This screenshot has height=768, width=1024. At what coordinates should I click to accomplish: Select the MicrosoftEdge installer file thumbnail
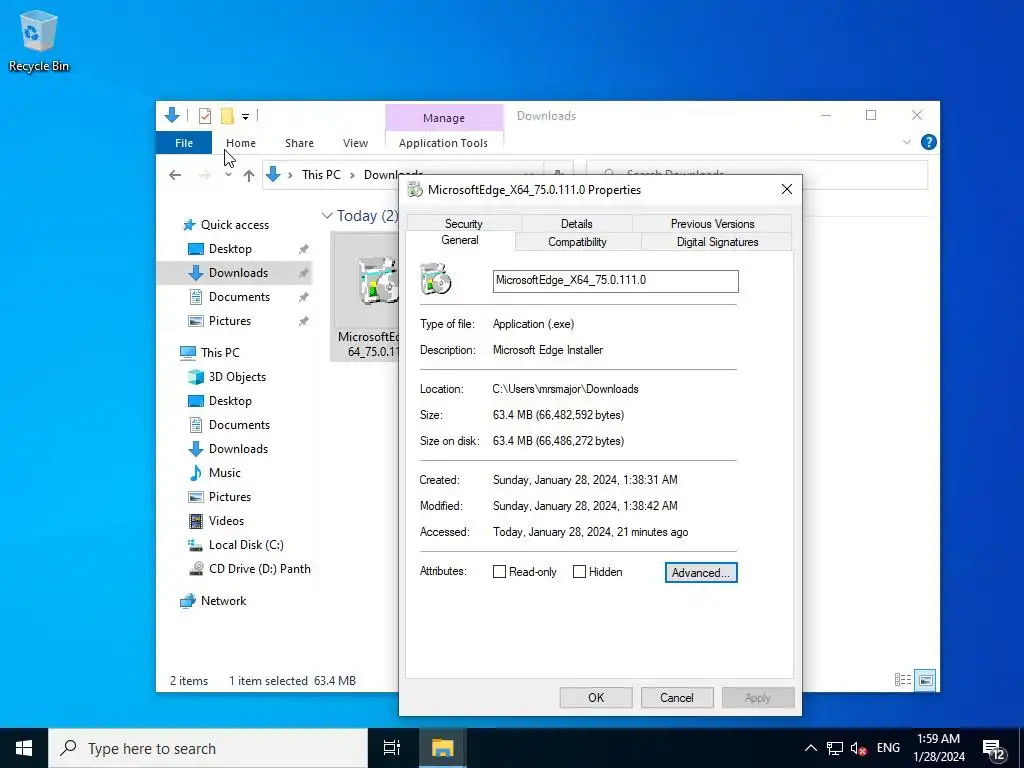[366, 296]
